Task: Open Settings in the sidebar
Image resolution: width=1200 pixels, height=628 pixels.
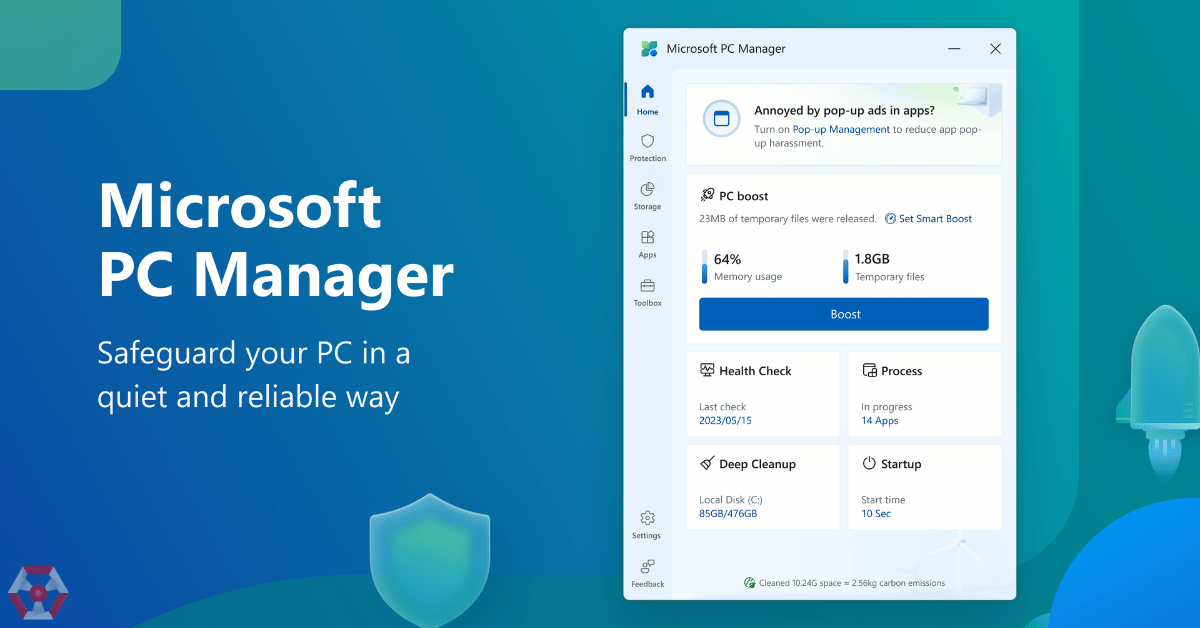Action: pyautogui.click(x=647, y=525)
